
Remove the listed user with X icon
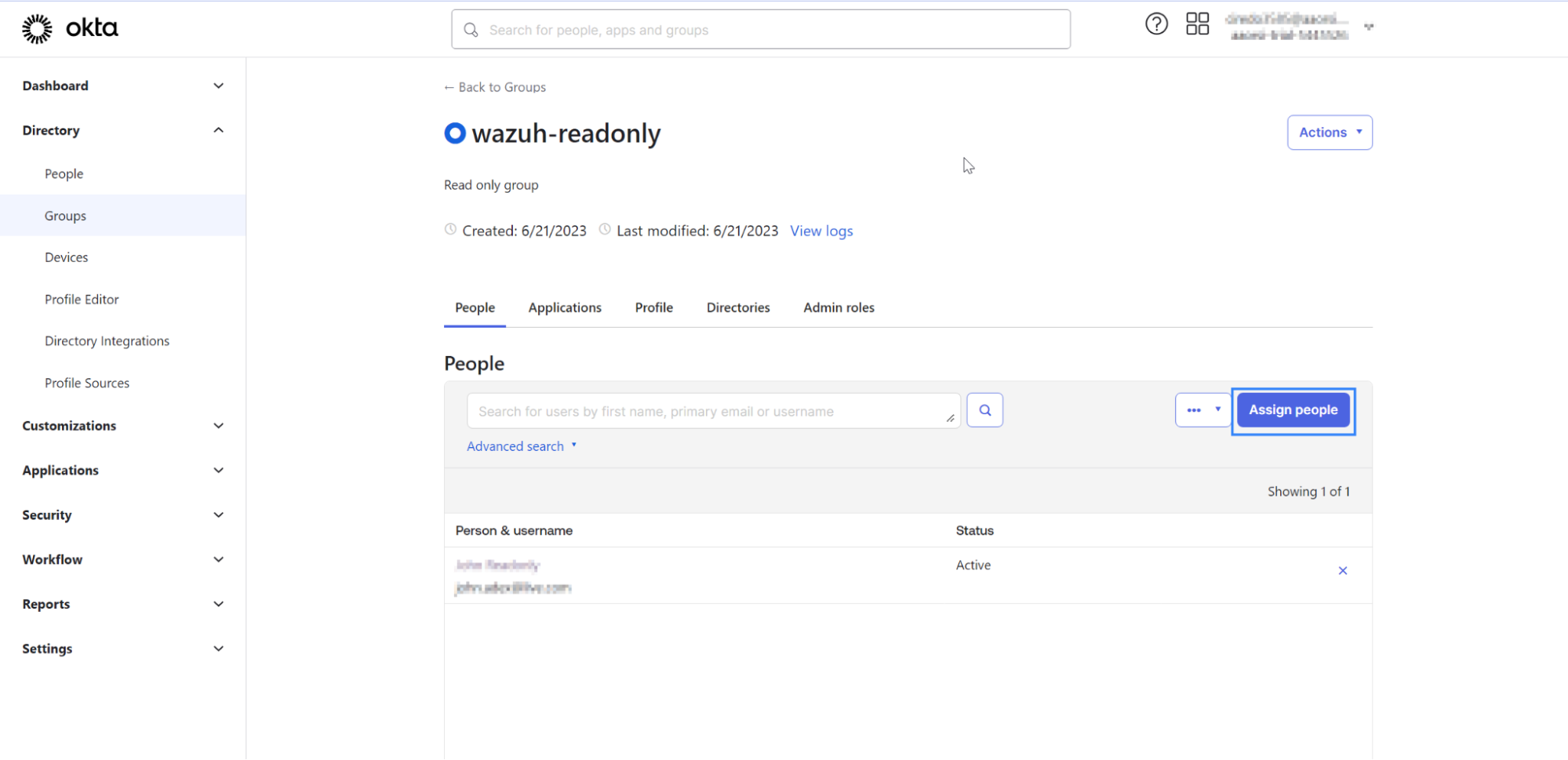pyautogui.click(x=1342, y=570)
